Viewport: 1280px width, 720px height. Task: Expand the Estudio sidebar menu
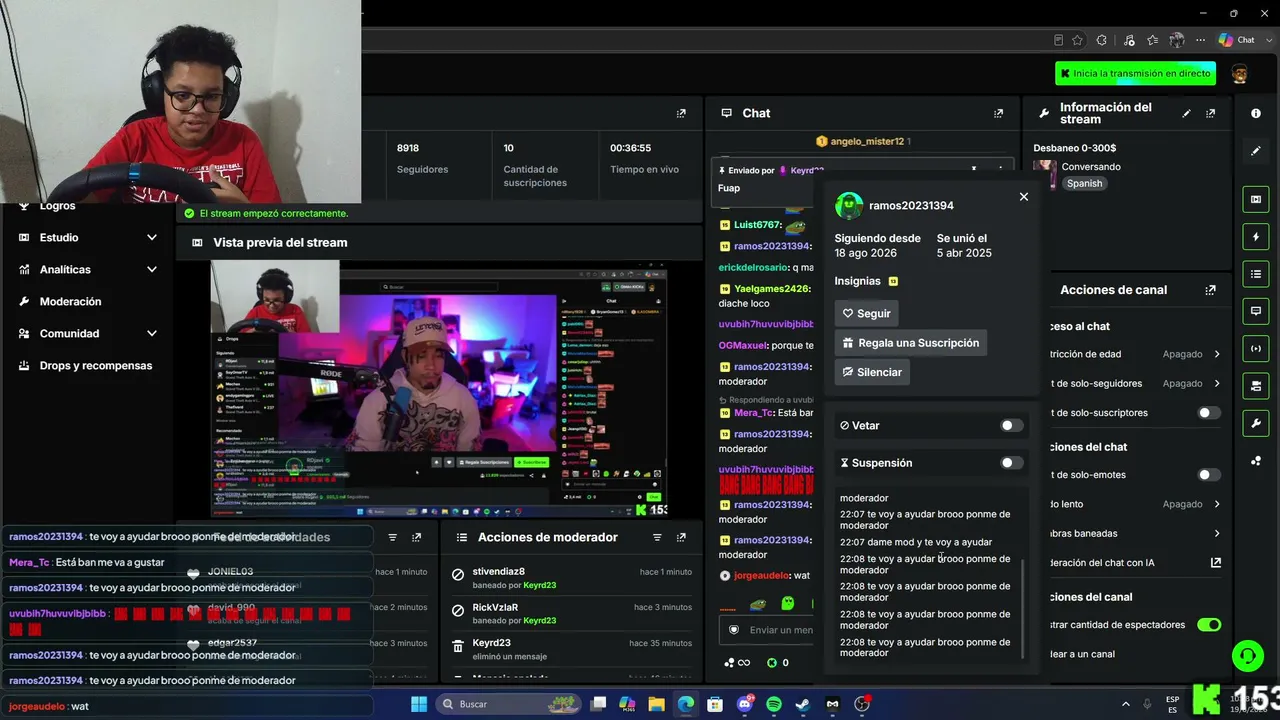(x=89, y=238)
